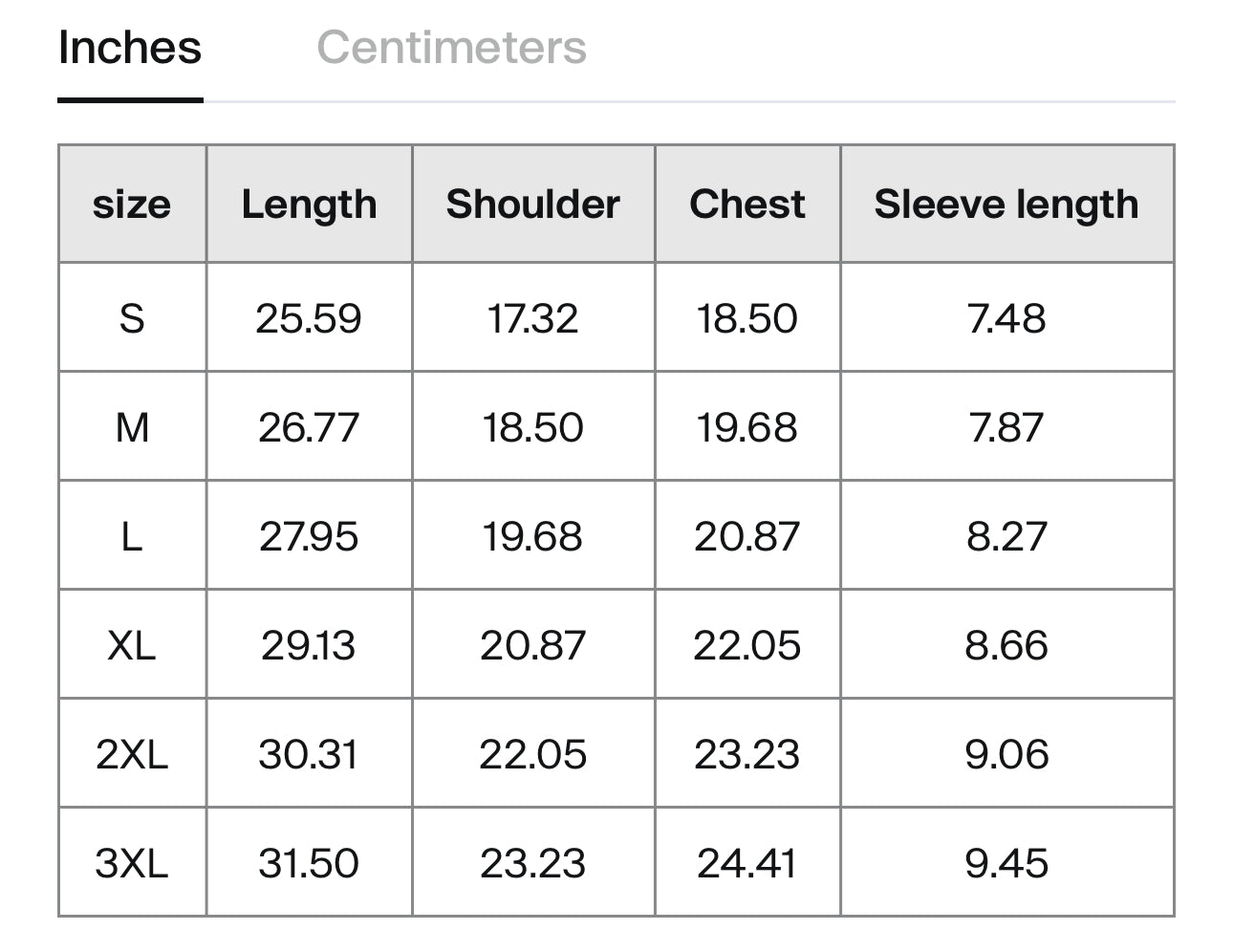Click the Shoulder column header
Viewport: 1233px width, 952px height.
tap(533, 205)
